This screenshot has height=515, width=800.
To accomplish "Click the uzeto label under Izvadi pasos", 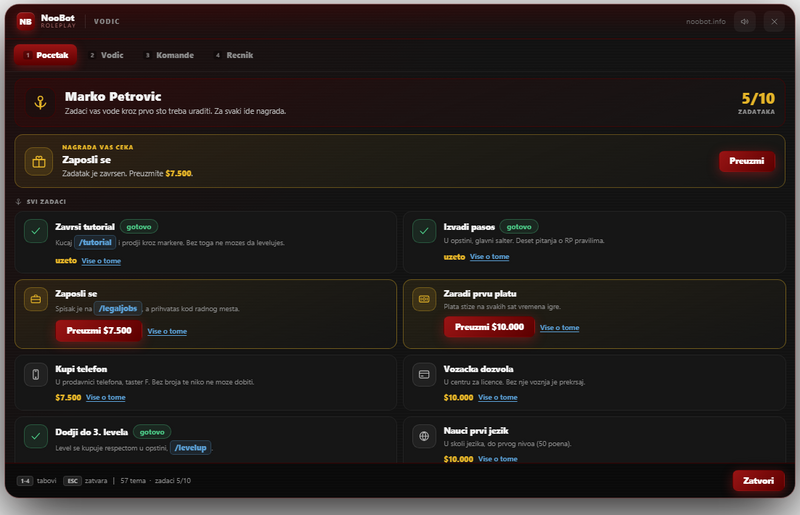I will (x=454, y=257).
